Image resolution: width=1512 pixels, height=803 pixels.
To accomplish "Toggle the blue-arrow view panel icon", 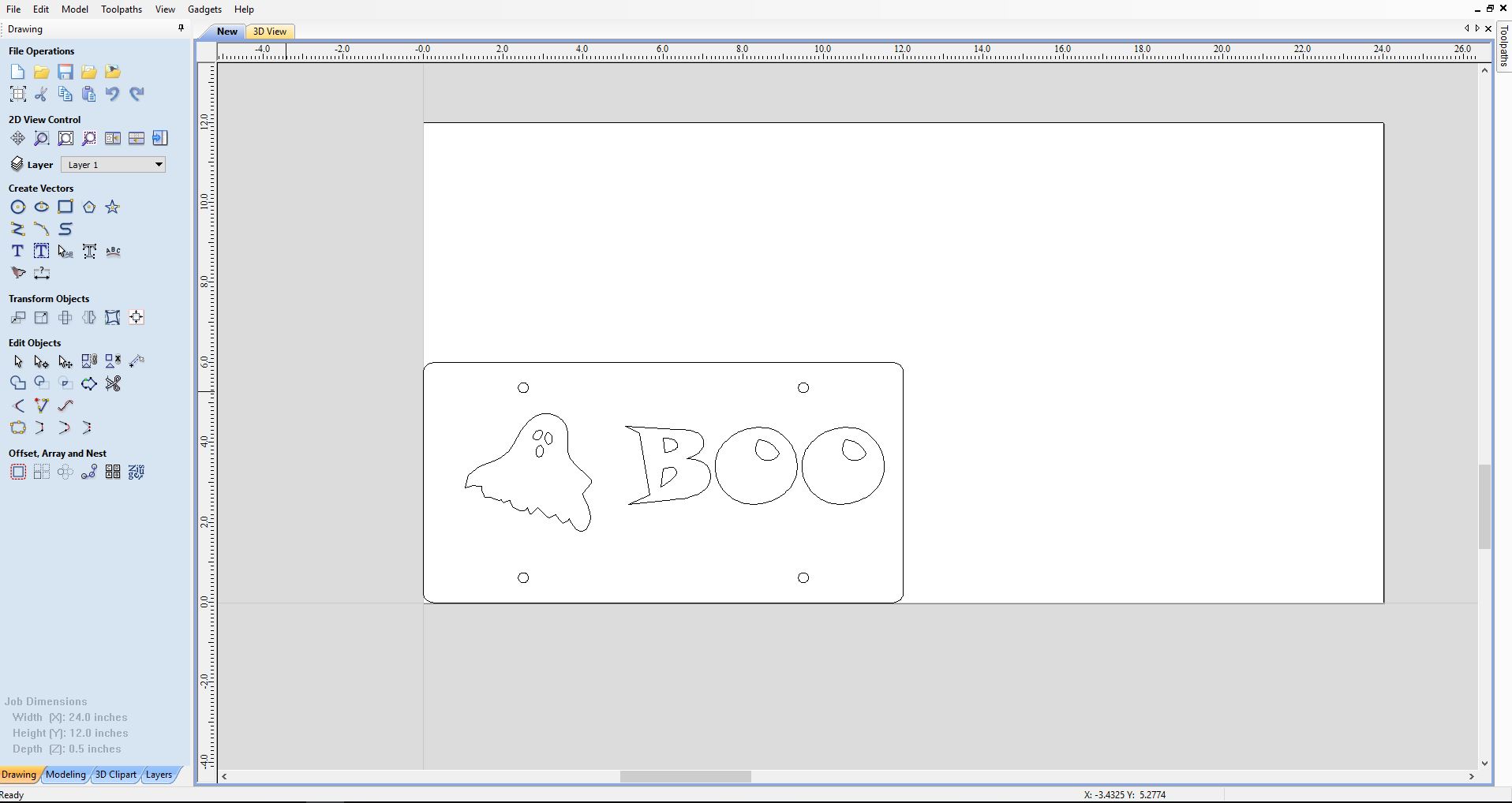I will pos(159,138).
